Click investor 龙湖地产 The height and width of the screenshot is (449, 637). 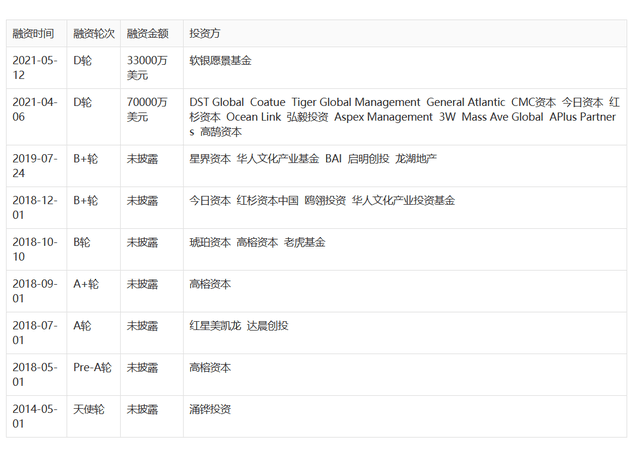click(416, 159)
